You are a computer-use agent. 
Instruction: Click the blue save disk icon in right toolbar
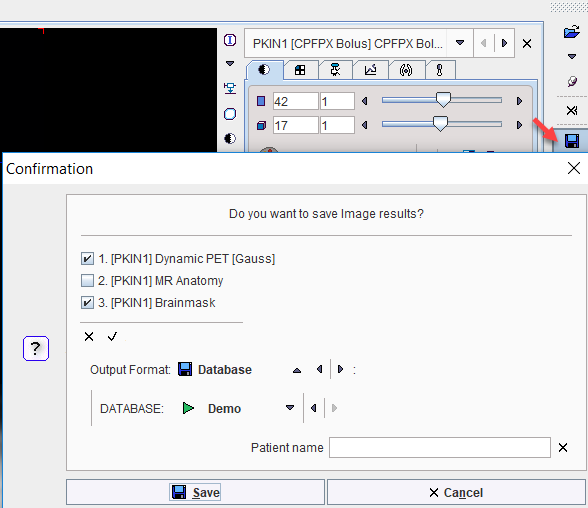pyautogui.click(x=572, y=141)
